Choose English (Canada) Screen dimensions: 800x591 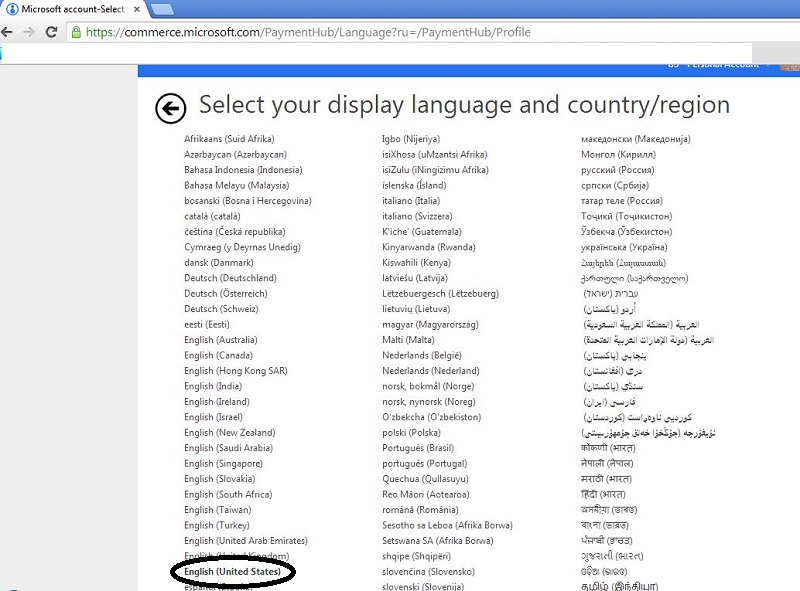pos(218,355)
